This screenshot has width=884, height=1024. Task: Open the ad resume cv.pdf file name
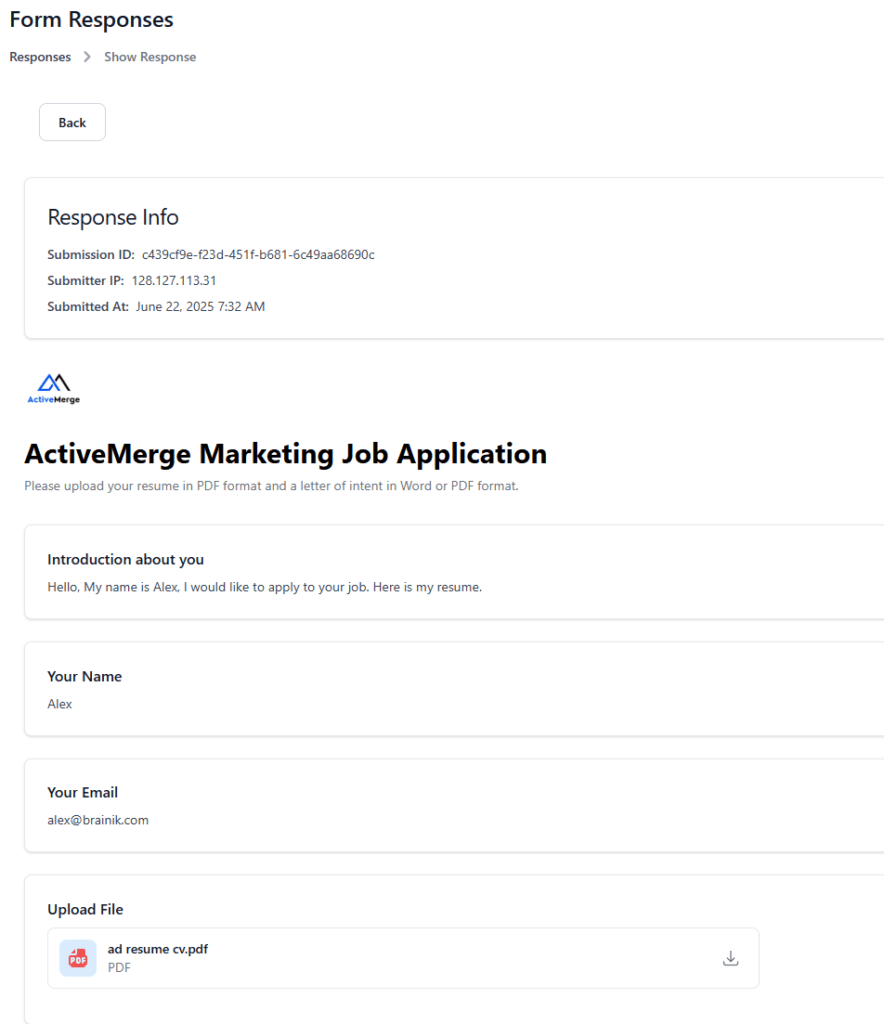[x=157, y=949]
